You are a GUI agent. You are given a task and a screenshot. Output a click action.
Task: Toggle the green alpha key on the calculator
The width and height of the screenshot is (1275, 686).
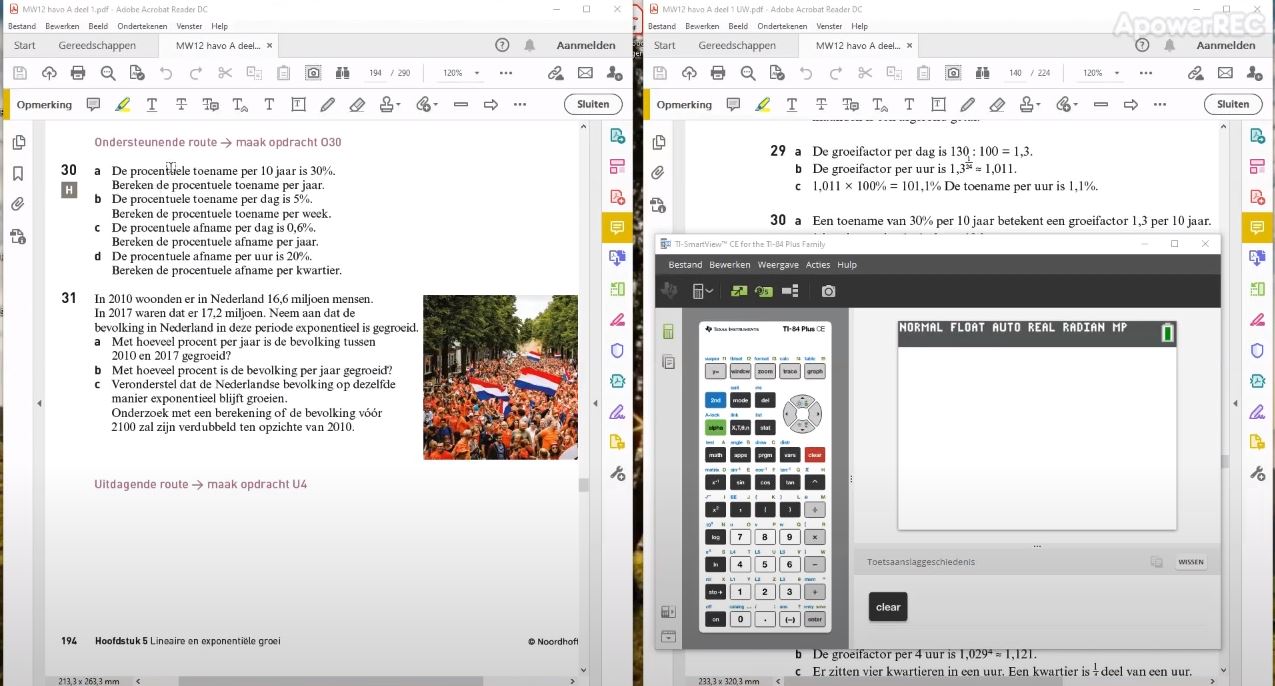pyautogui.click(x=715, y=427)
